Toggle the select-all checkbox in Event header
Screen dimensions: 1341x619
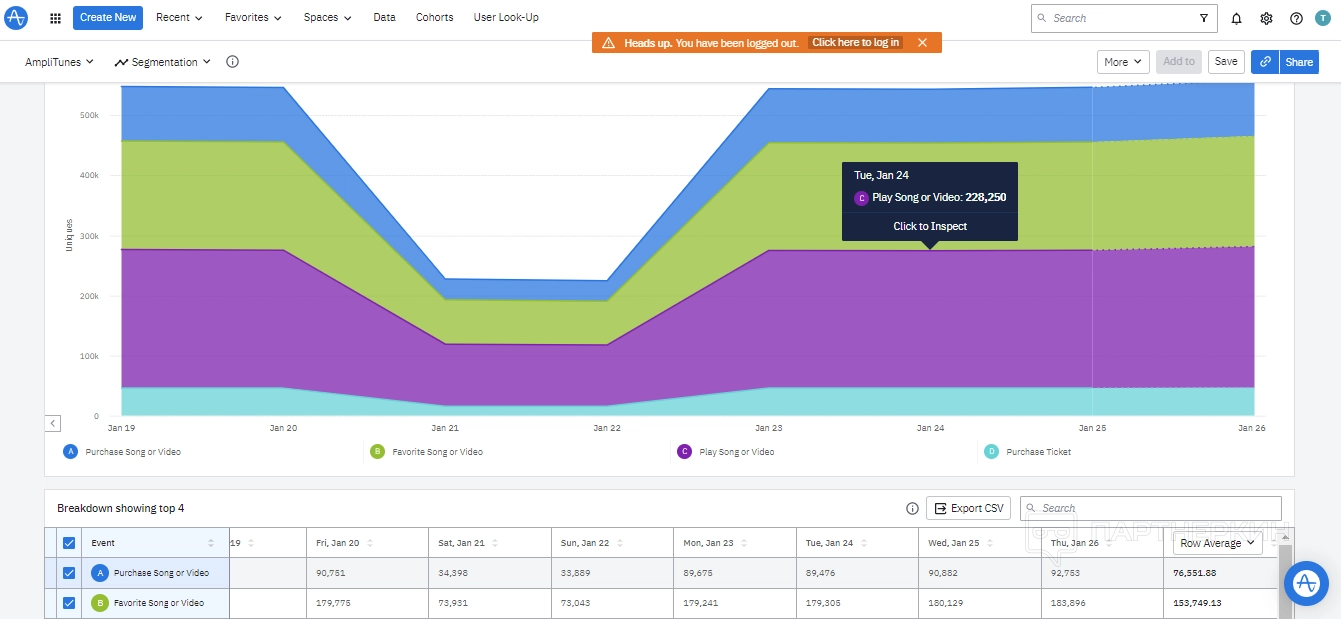pyautogui.click(x=69, y=543)
